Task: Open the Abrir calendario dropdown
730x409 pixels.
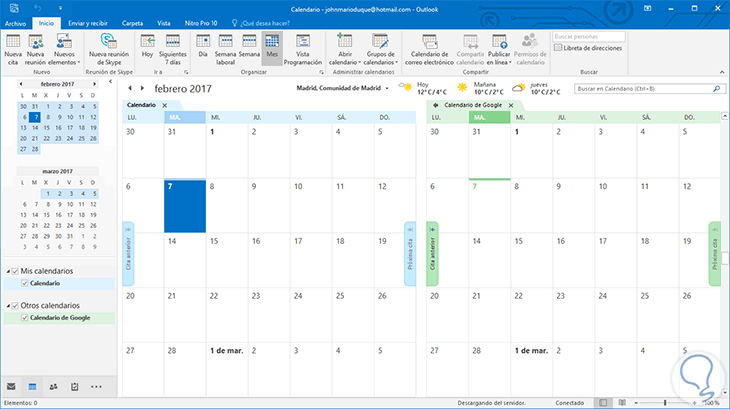Action: (x=345, y=50)
